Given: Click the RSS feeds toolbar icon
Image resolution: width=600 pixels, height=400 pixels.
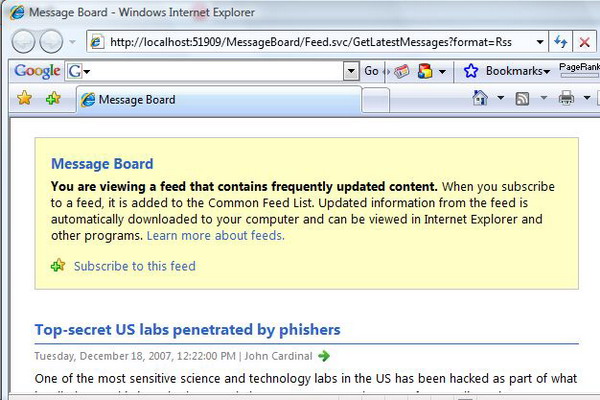Looking at the screenshot, I should (x=522, y=98).
